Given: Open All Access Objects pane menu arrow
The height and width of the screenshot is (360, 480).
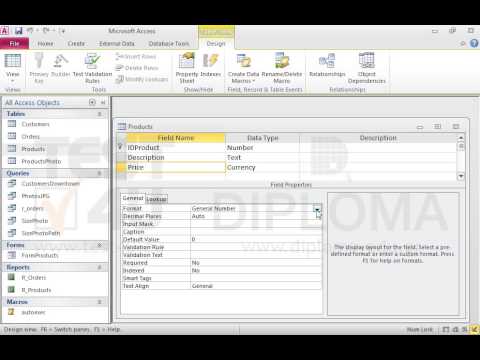Looking at the screenshot, I should (x=92, y=102).
